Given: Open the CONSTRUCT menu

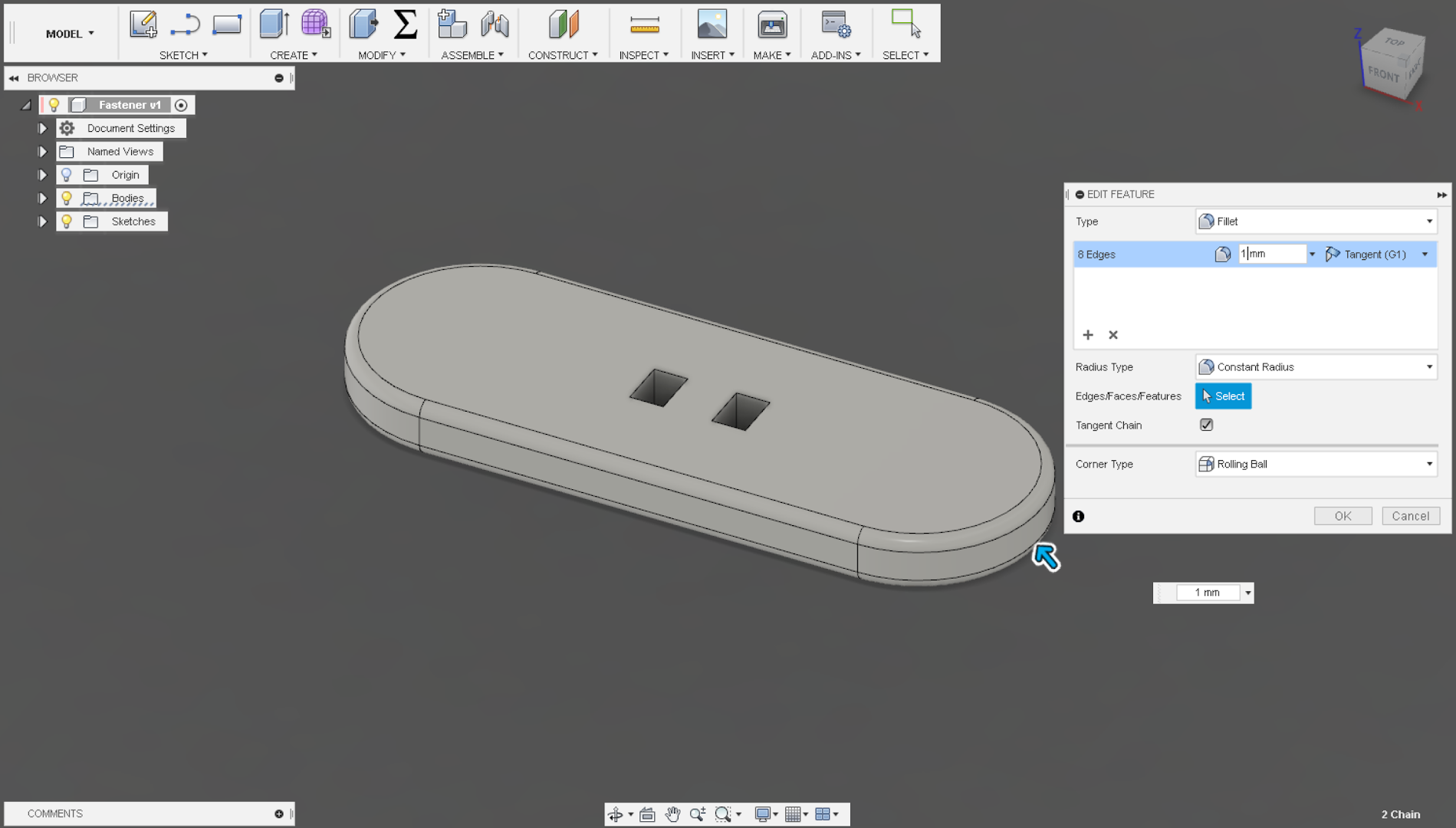Looking at the screenshot, I should pyautogui.click(x=562, y=55).
